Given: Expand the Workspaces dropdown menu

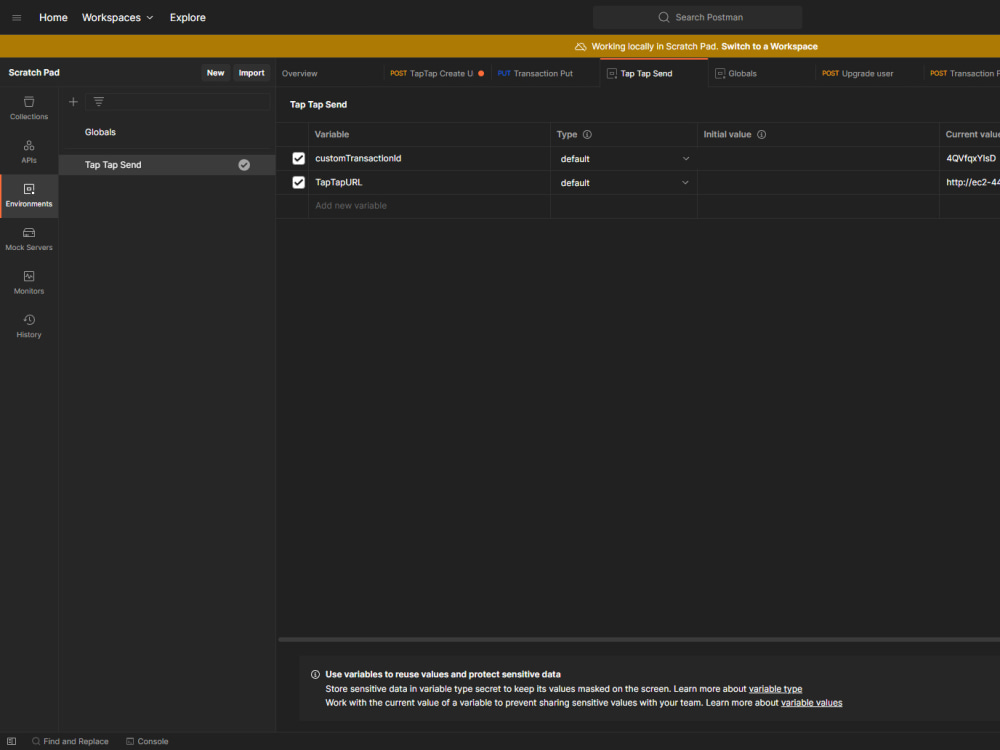Looking at the screenshot, I should (x=117, y=18).
